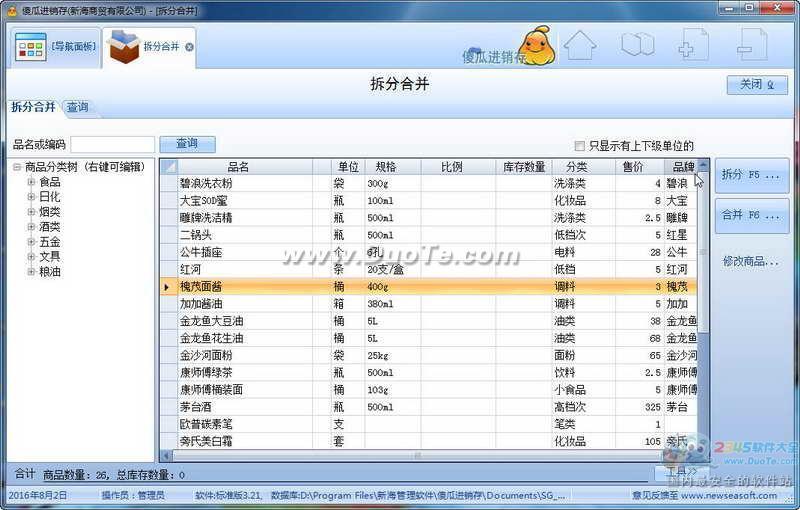This screenshot has height=510, width=800.
Task: Open the 导航面板 navigation panel icon
Action: click(31, 47)
